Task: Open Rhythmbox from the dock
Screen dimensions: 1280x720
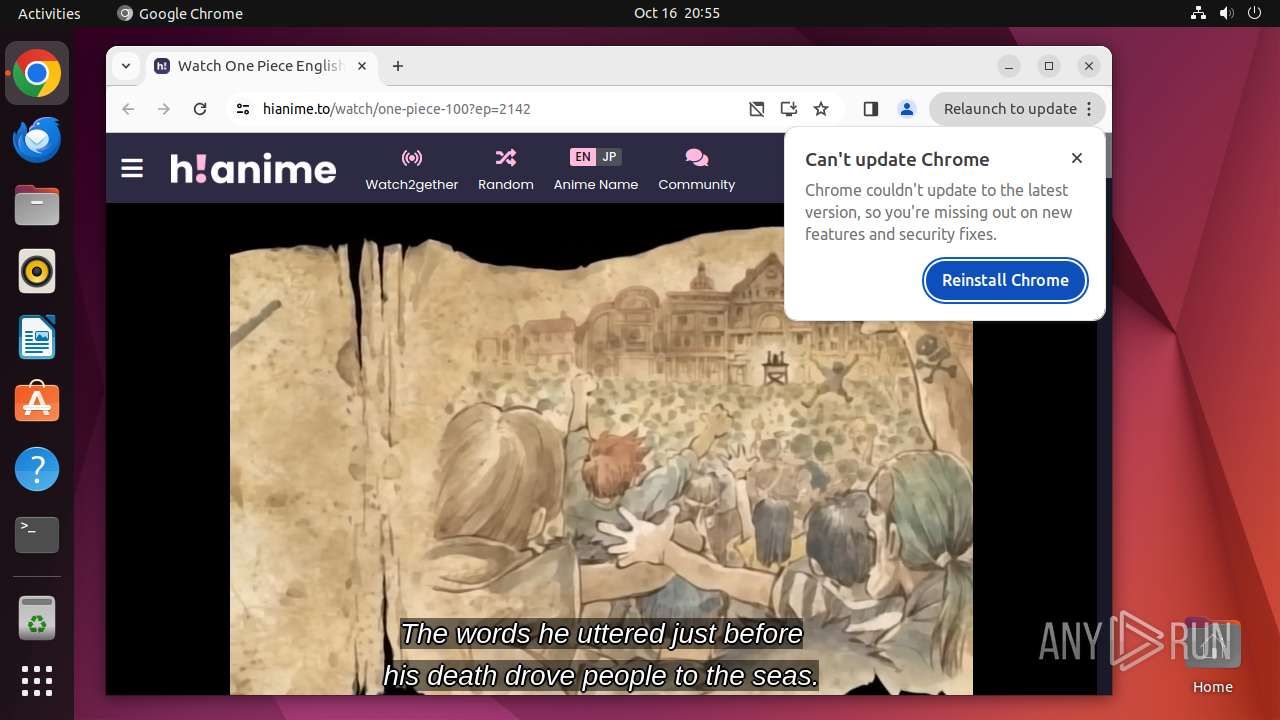Action: (37, 271)
